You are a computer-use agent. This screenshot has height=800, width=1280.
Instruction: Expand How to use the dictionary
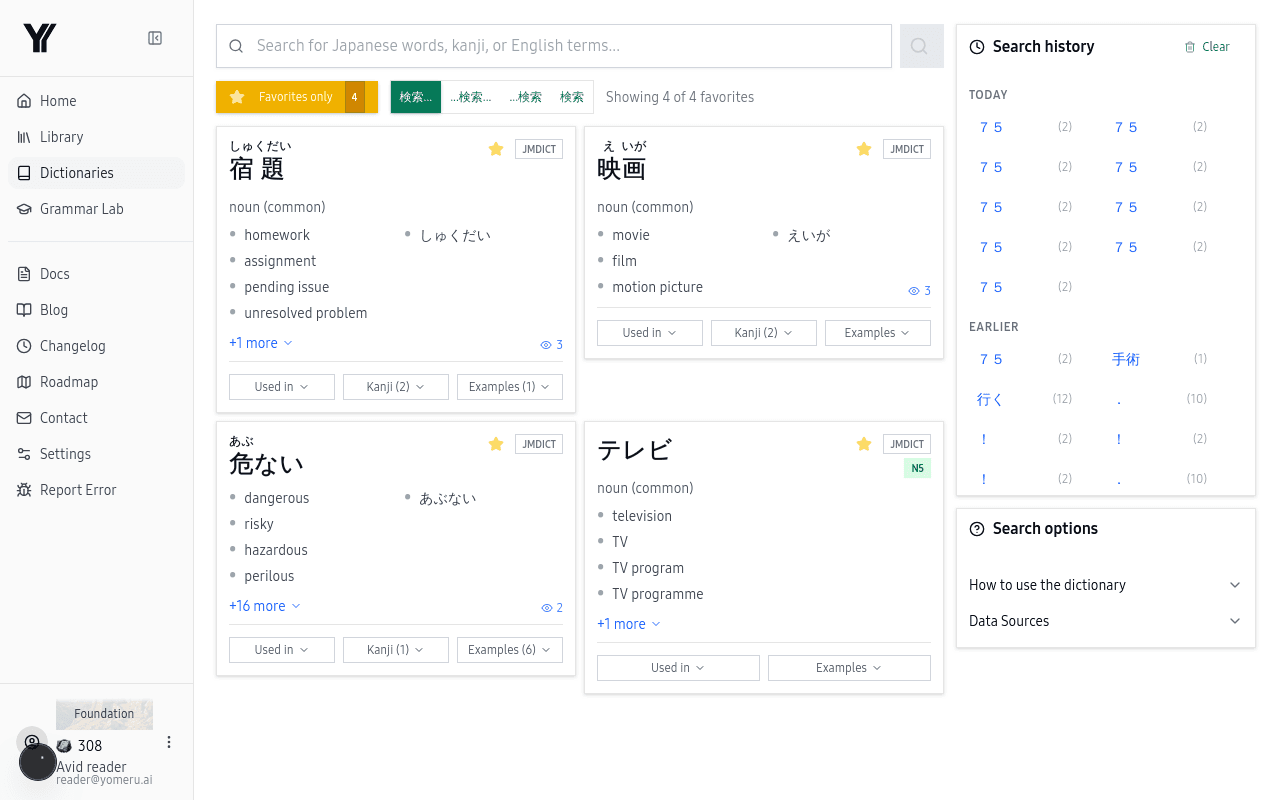(x=1105, y=585)
